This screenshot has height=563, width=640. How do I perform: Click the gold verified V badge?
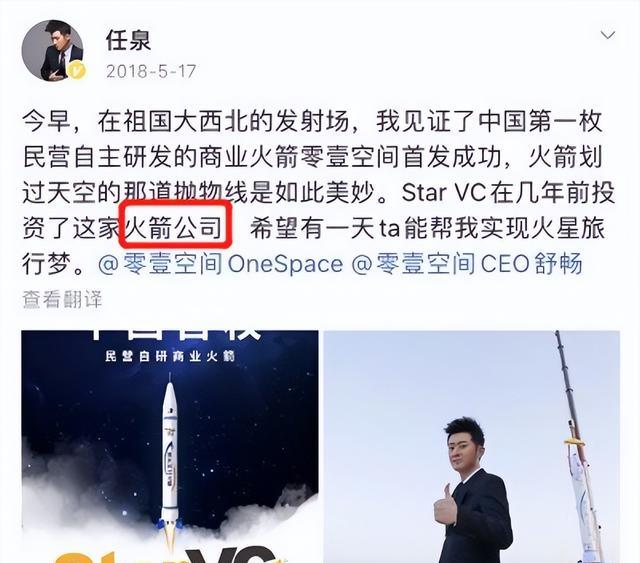[76, 71]
